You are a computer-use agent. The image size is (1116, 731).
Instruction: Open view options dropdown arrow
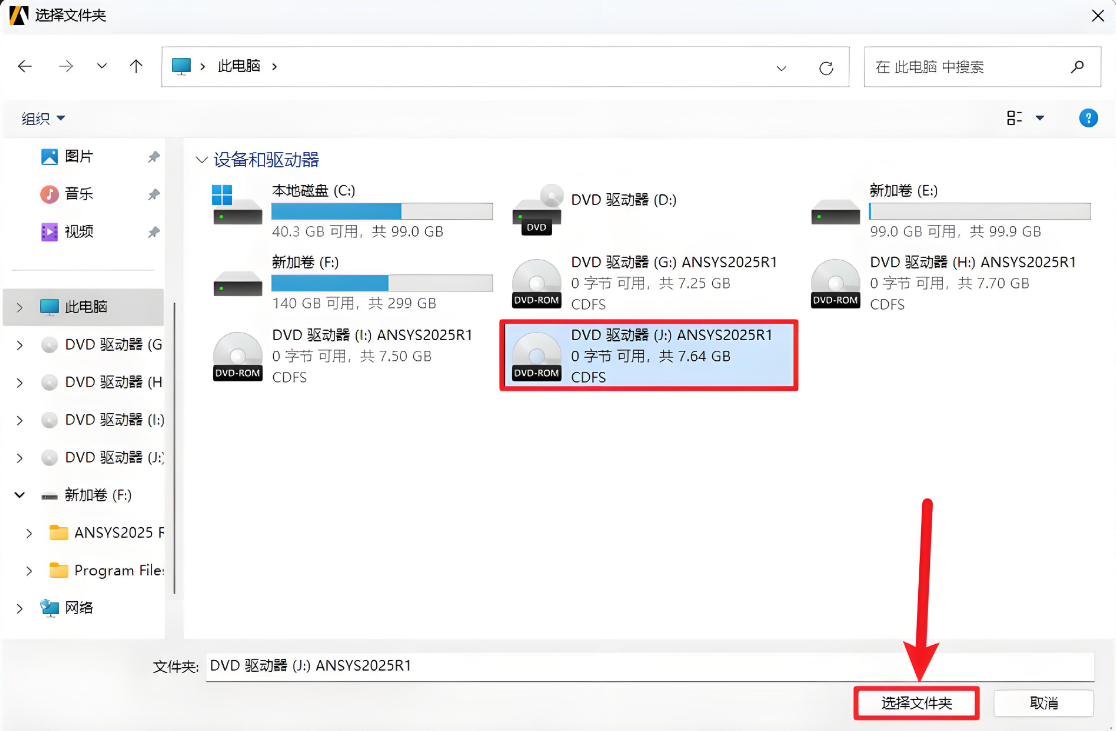pos(1040,118)
